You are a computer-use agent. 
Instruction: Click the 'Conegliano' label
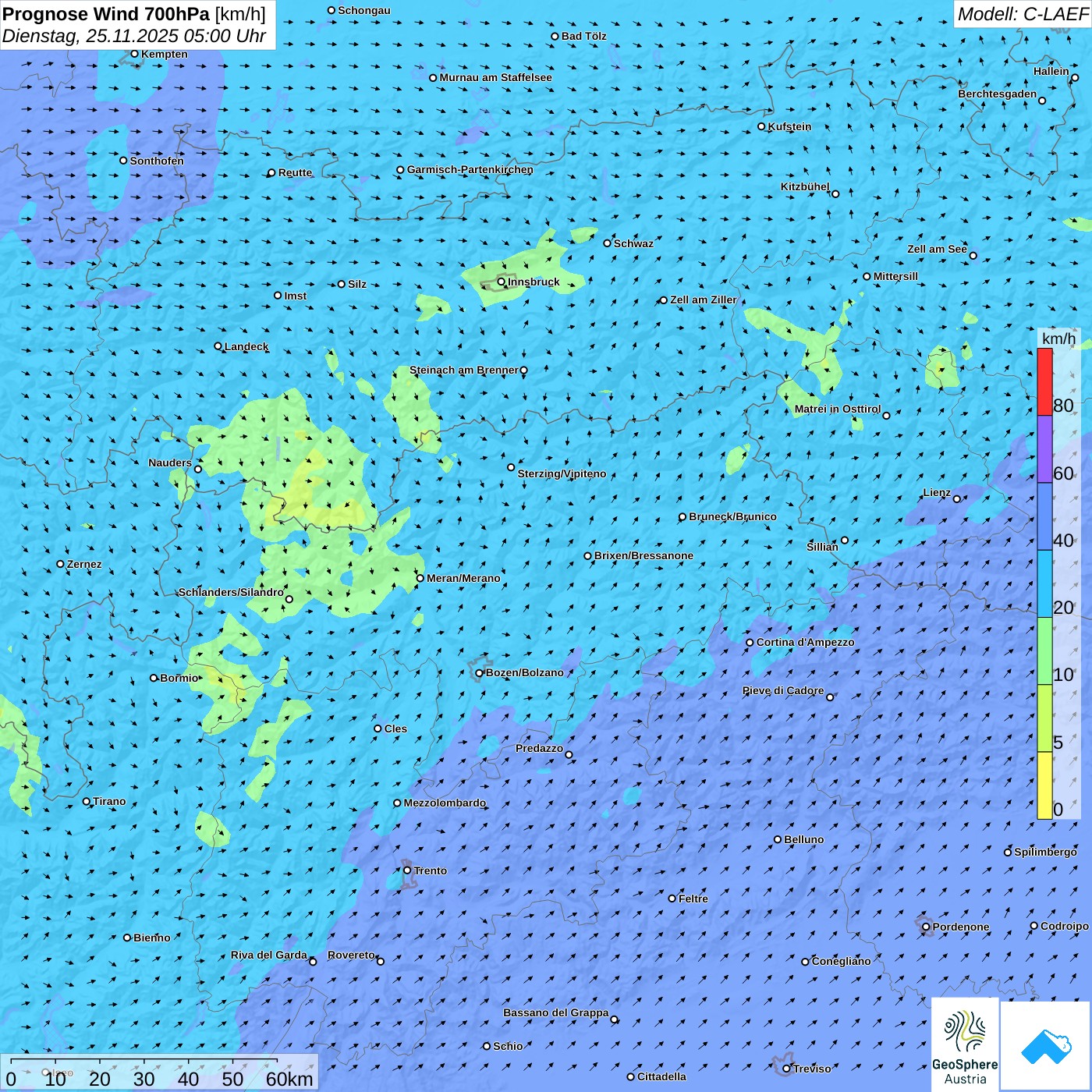[x=841, y=961]
